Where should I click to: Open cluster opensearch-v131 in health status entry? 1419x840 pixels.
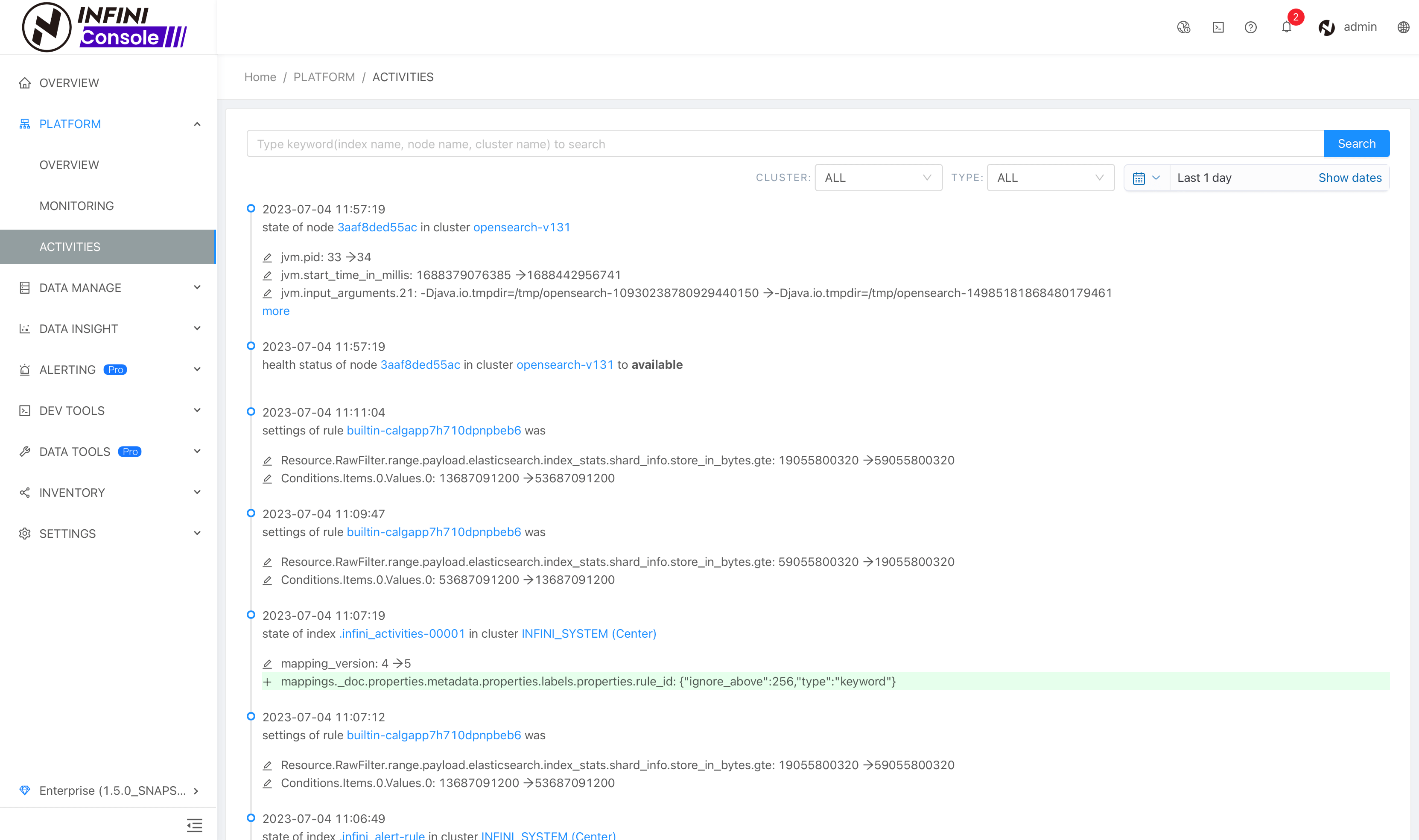pos(565,365)
